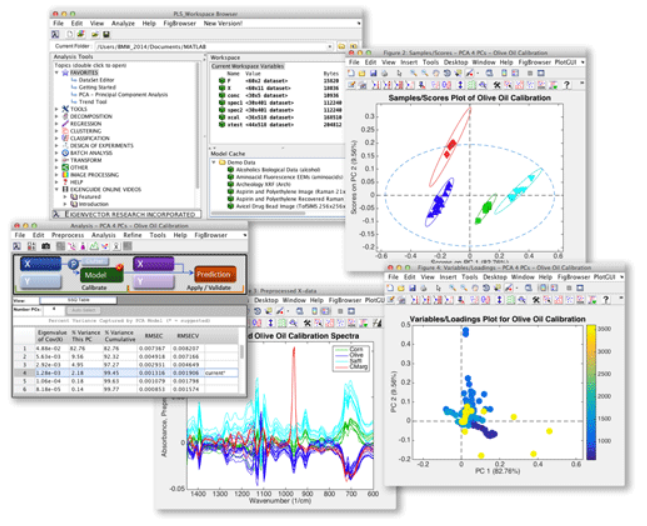Click the Number PCs input field

[x=54, y=309]
